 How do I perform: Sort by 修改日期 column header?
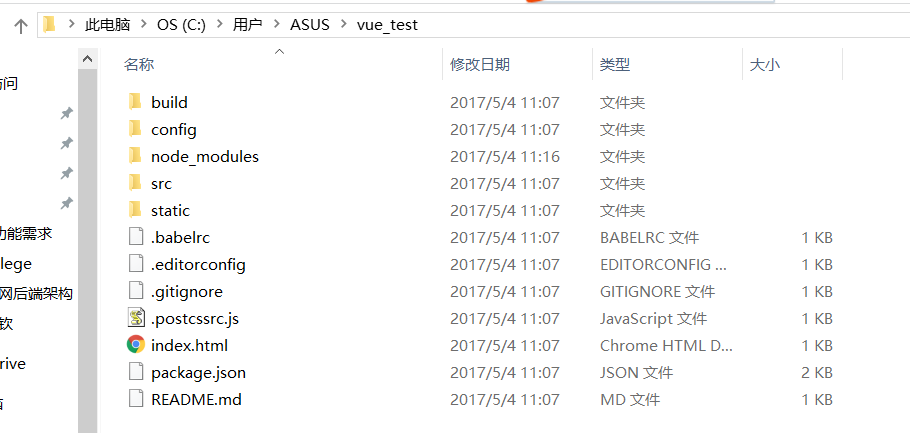point(480,65)
